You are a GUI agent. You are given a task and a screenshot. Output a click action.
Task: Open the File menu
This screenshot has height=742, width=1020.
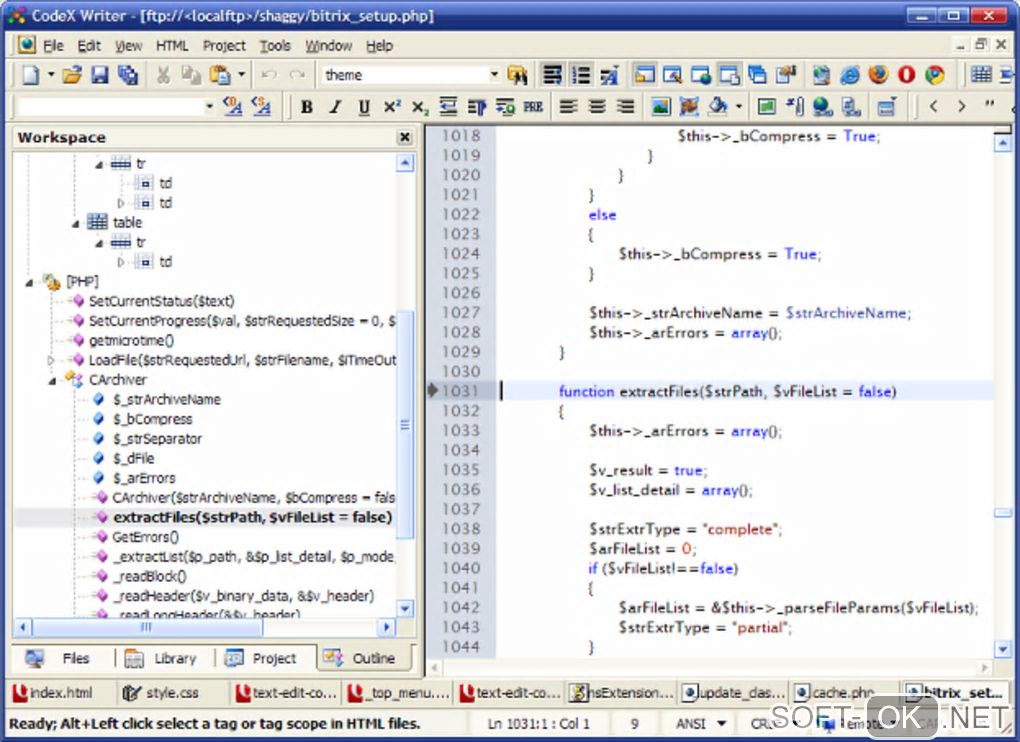[x=53, y=46]
